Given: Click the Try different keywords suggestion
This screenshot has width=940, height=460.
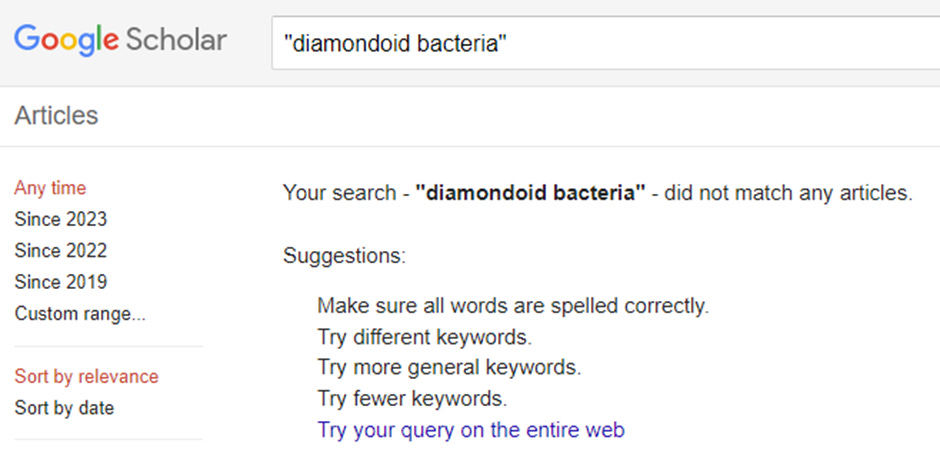Looking at the screenshot, I should click(x=424, y=337).
